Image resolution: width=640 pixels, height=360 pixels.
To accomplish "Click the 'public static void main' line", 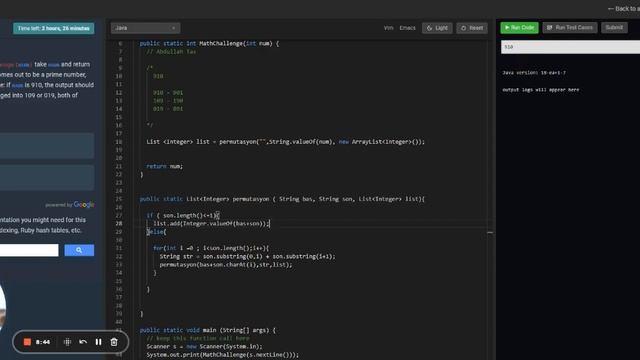I will coord(207,330).
